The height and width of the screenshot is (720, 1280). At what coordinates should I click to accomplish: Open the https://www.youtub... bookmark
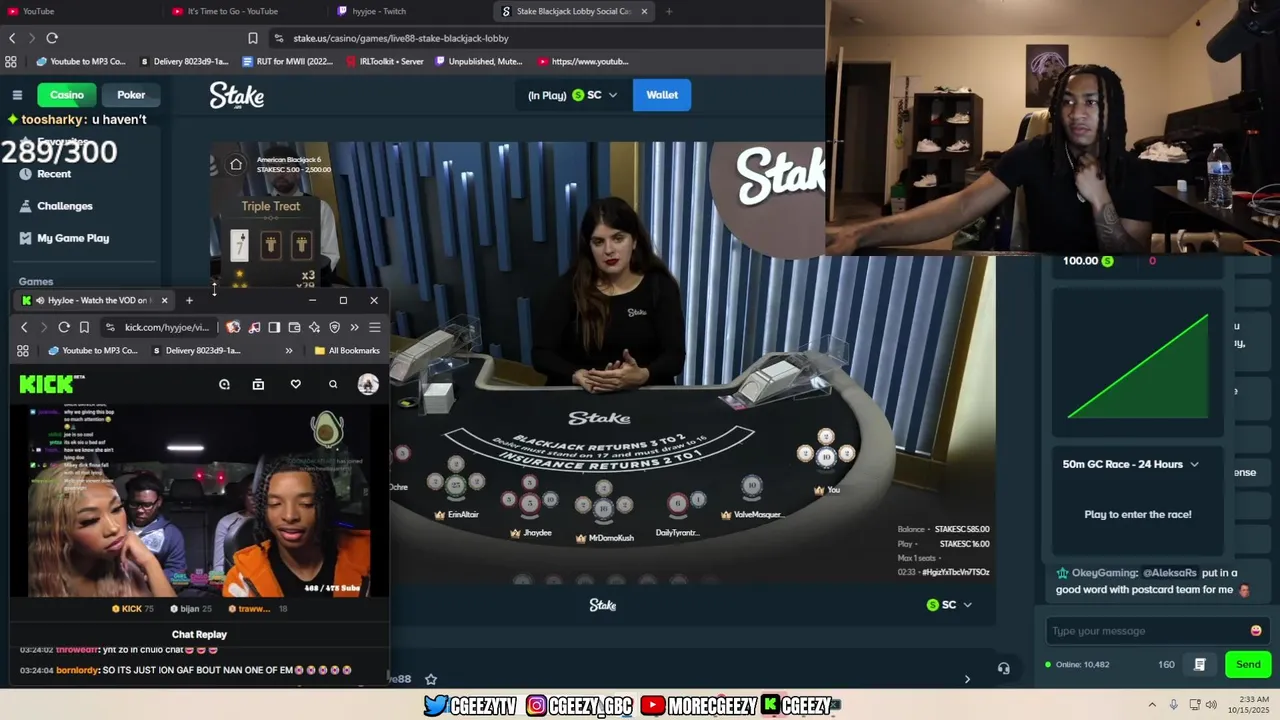coord(583,61)
